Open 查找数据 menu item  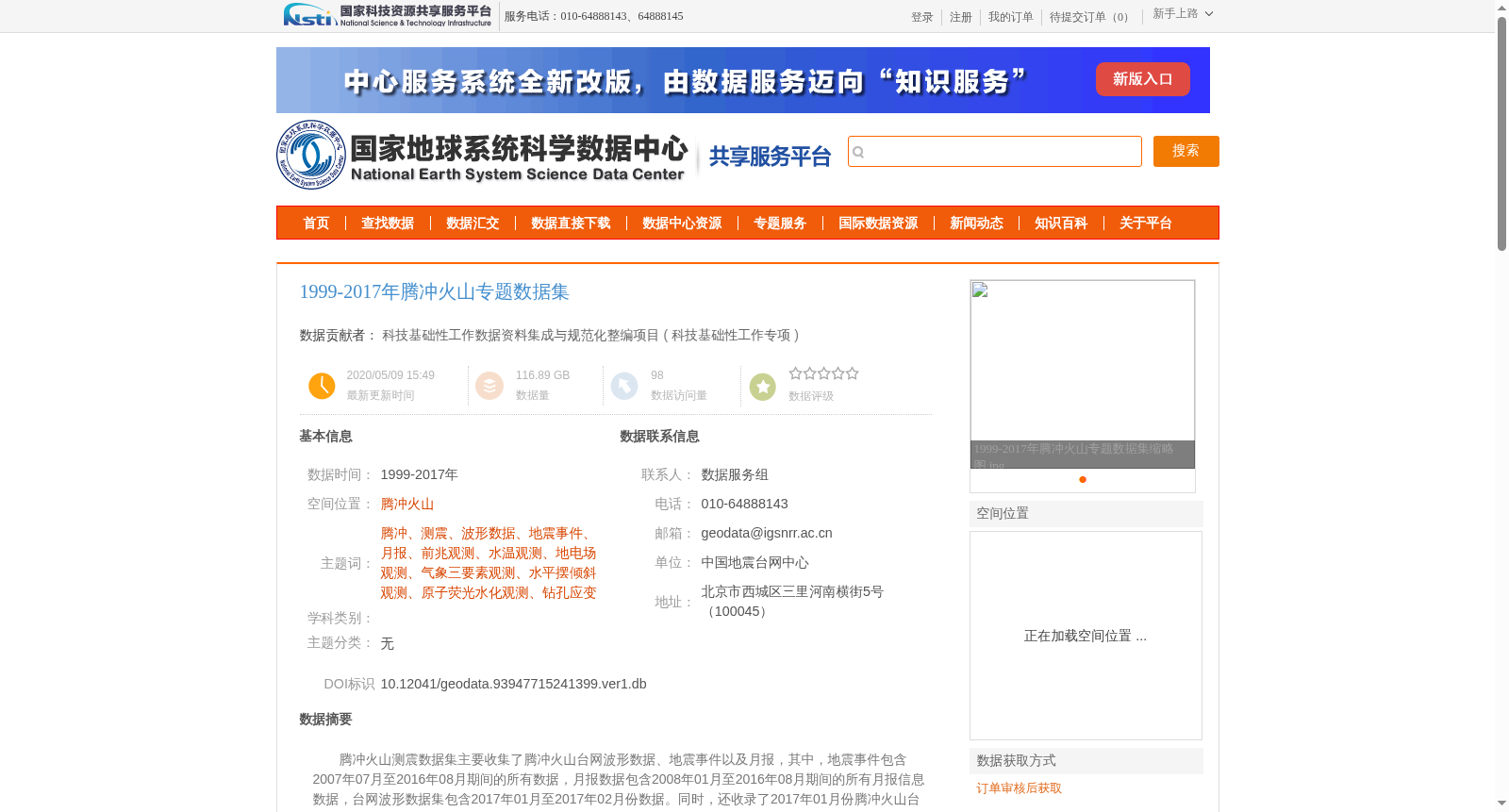388,223
